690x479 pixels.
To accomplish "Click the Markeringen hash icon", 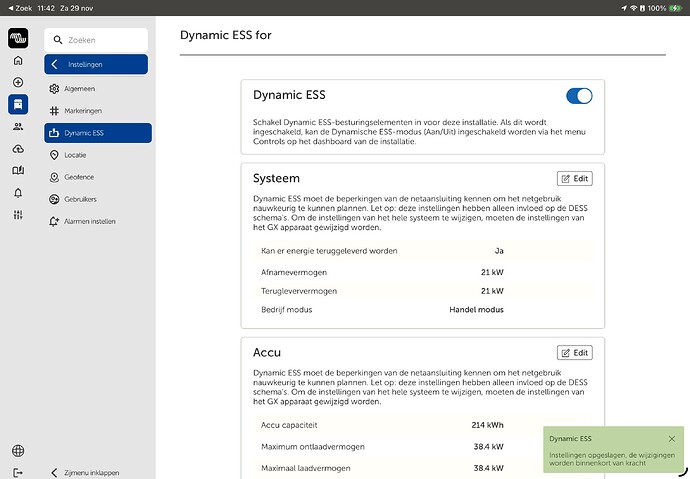I will [x=54, y=111].
